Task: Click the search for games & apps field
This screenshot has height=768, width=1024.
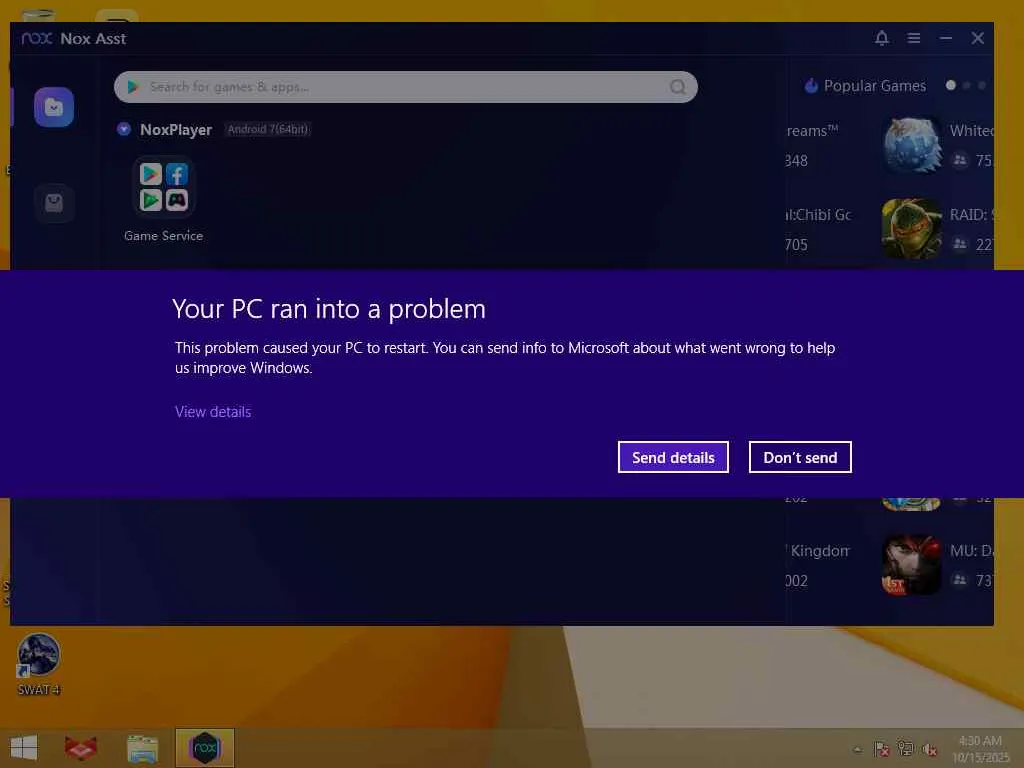Action: tap(406, 87)
